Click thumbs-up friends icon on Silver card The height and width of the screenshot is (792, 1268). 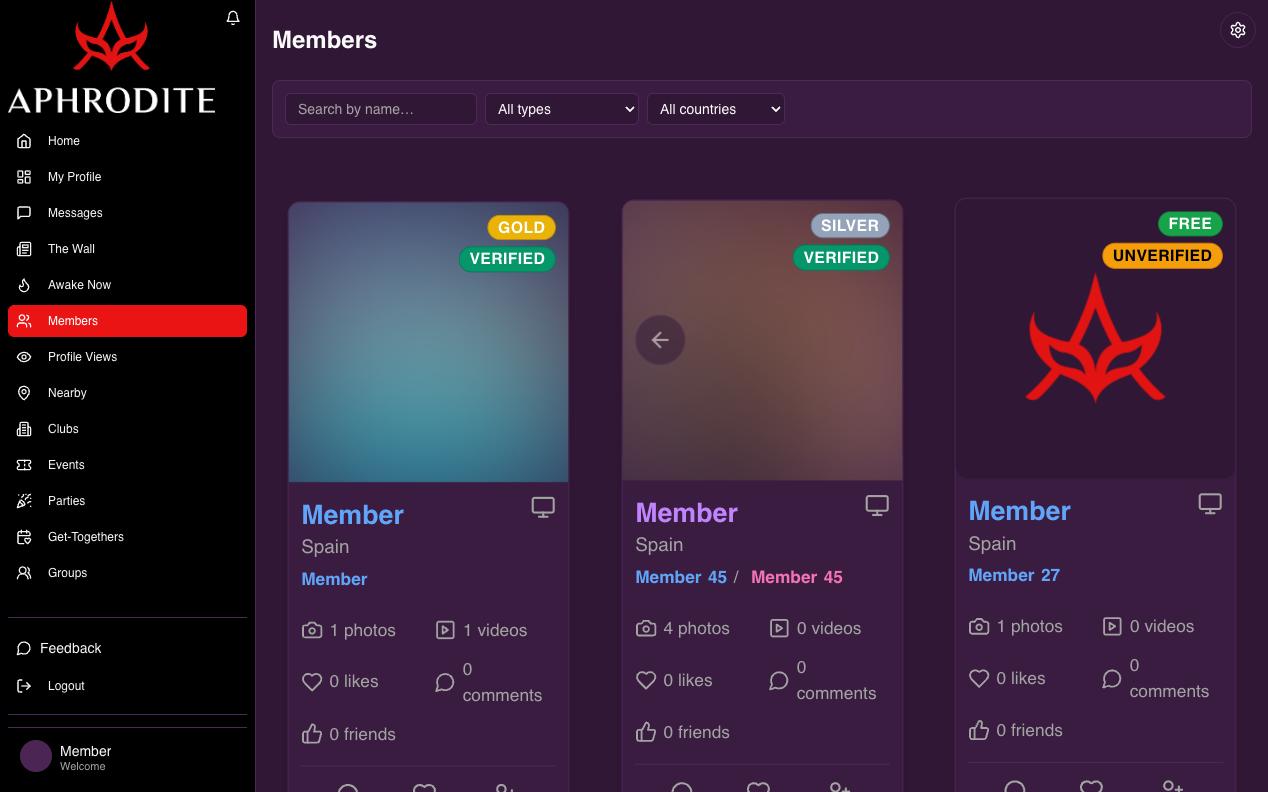646,732
